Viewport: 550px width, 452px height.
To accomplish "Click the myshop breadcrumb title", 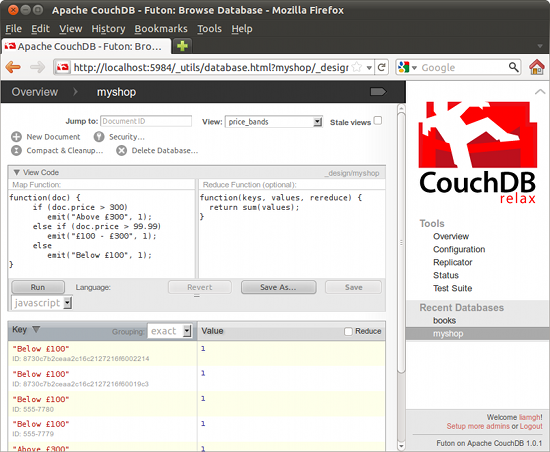I will point(116,92).
